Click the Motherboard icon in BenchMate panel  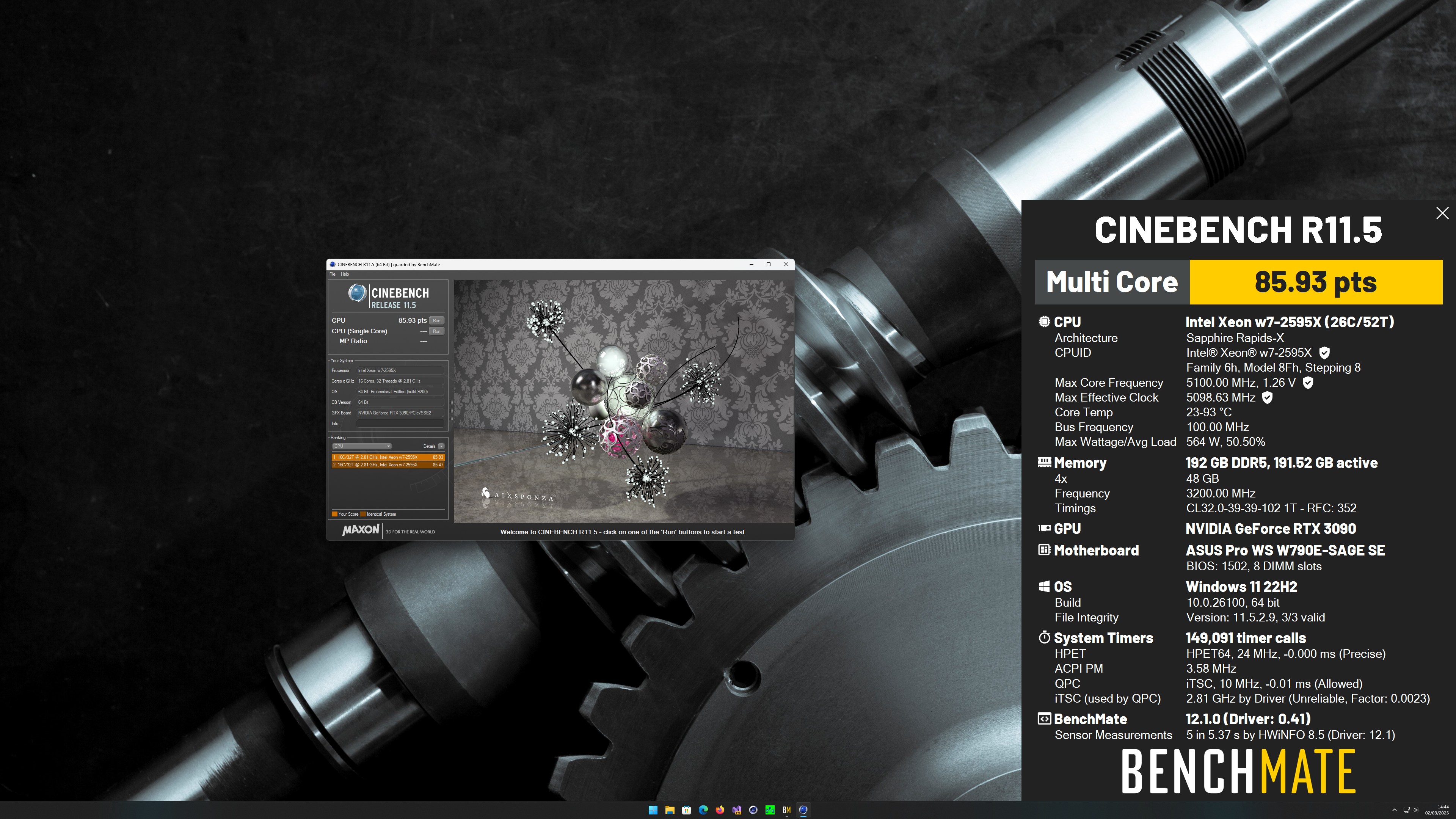pyautogui.click(x=1044, y=549)
